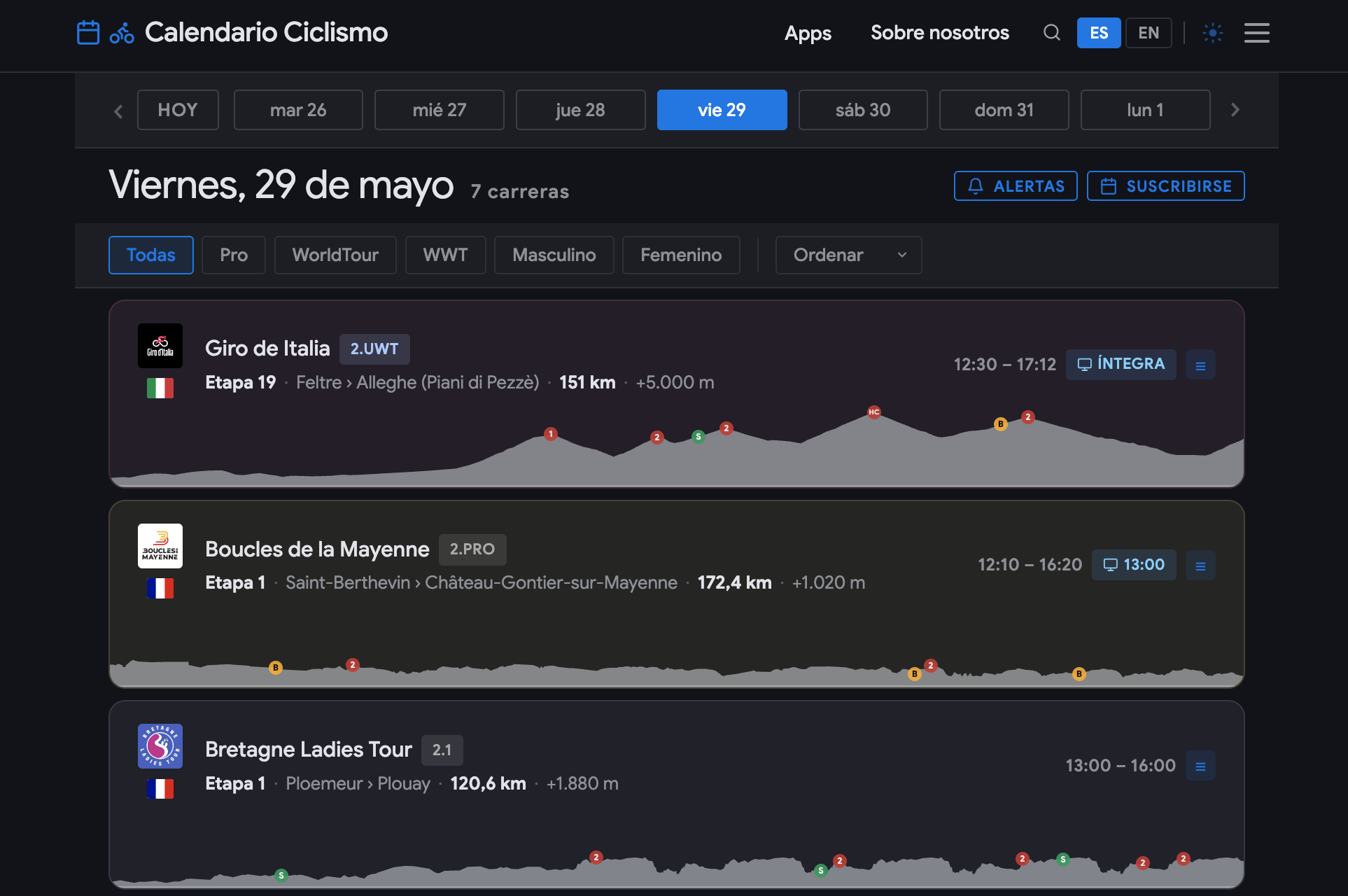Click the 2.UWT category badge
The image size is (1348, 896).
374,349
